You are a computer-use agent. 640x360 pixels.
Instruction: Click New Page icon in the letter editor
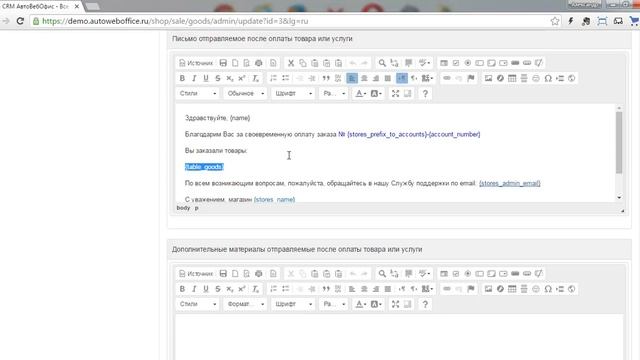coord(235,63)
